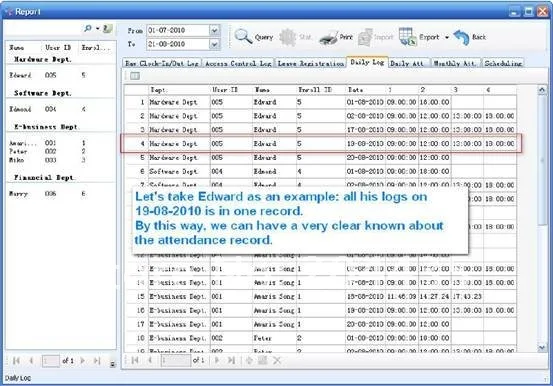Viewport: 553px width, 386px height.
Task: Go to previous page in log grid pager
Action: click(x=150, y=360)
